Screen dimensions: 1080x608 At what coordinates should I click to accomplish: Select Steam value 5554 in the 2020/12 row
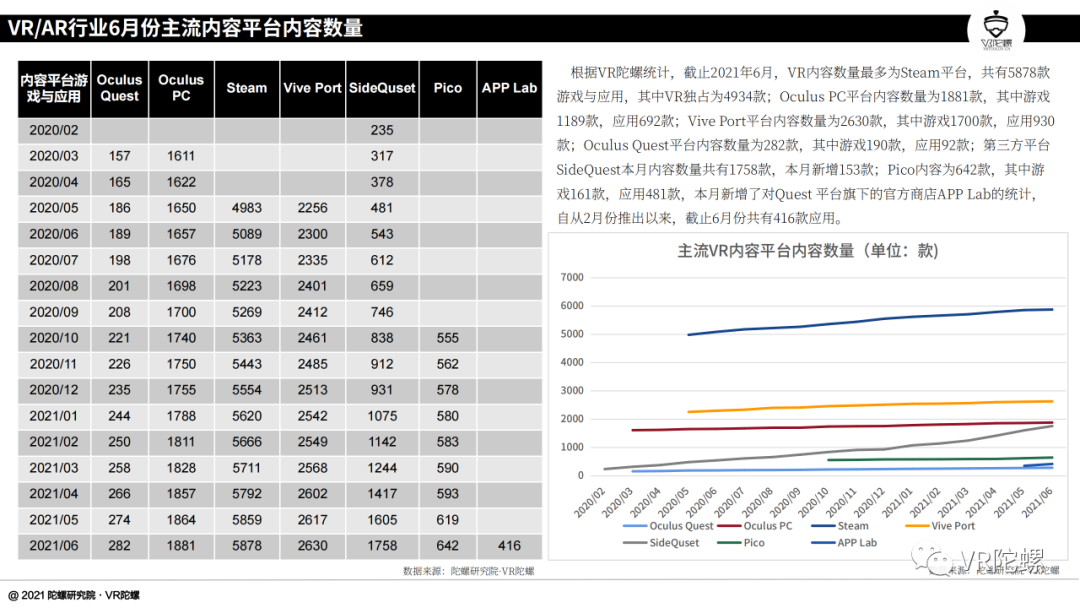(x=247, y=390)
